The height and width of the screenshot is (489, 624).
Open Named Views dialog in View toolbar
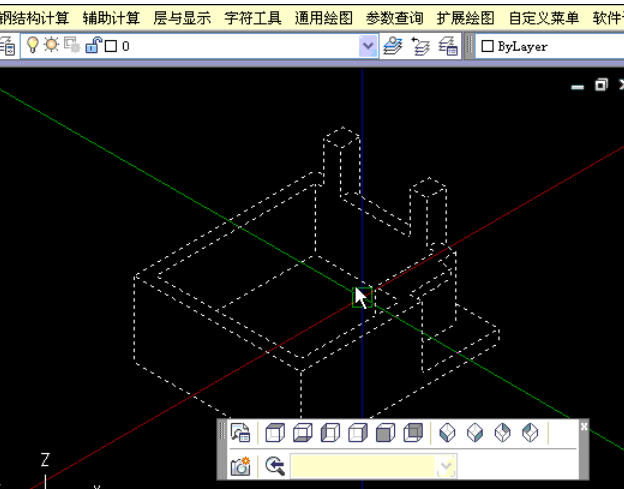240,433
